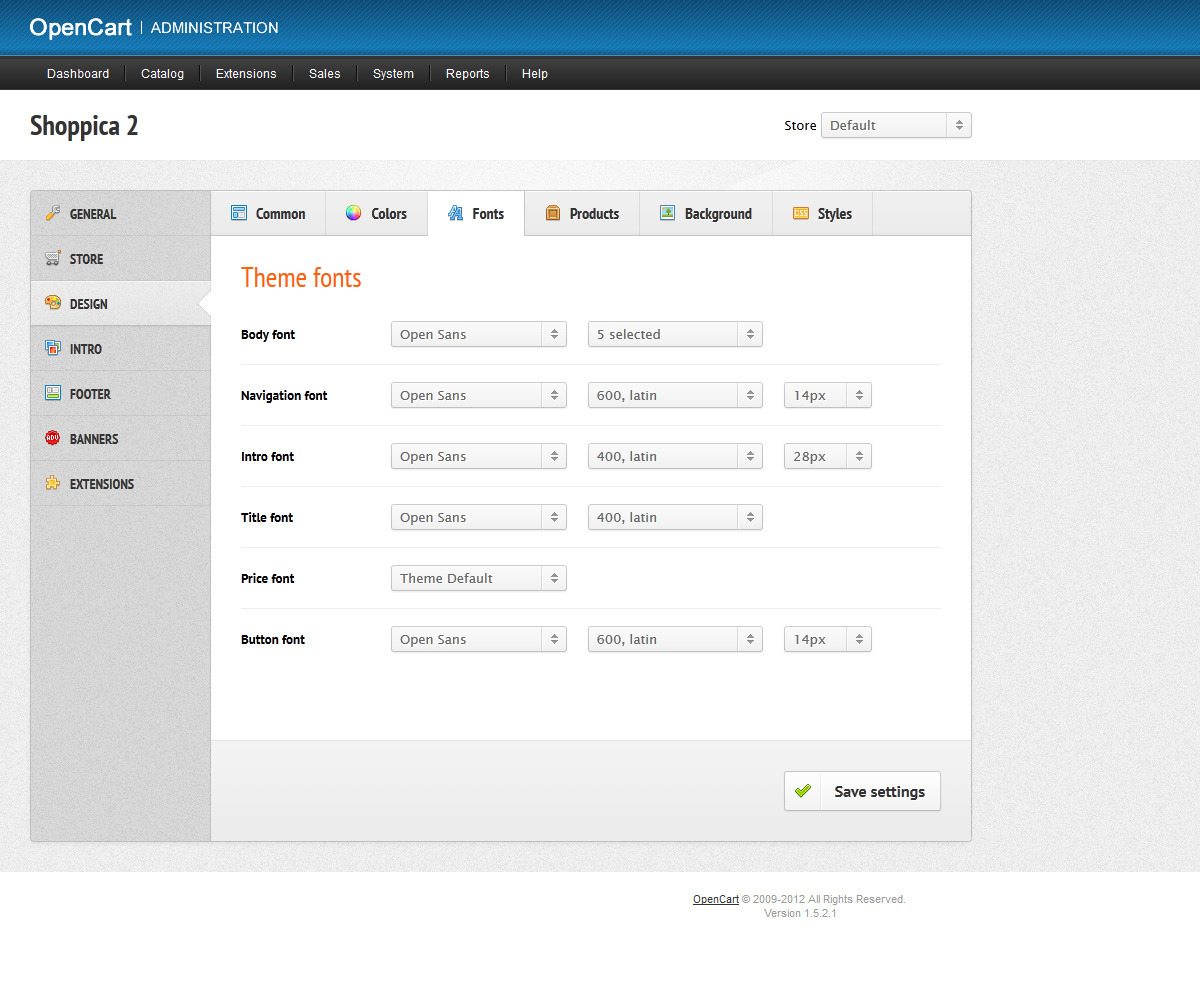Go to the Banners section
Image resolution: width=1200 pixels, height=1000 pixels.
click(x=121, y=439)
